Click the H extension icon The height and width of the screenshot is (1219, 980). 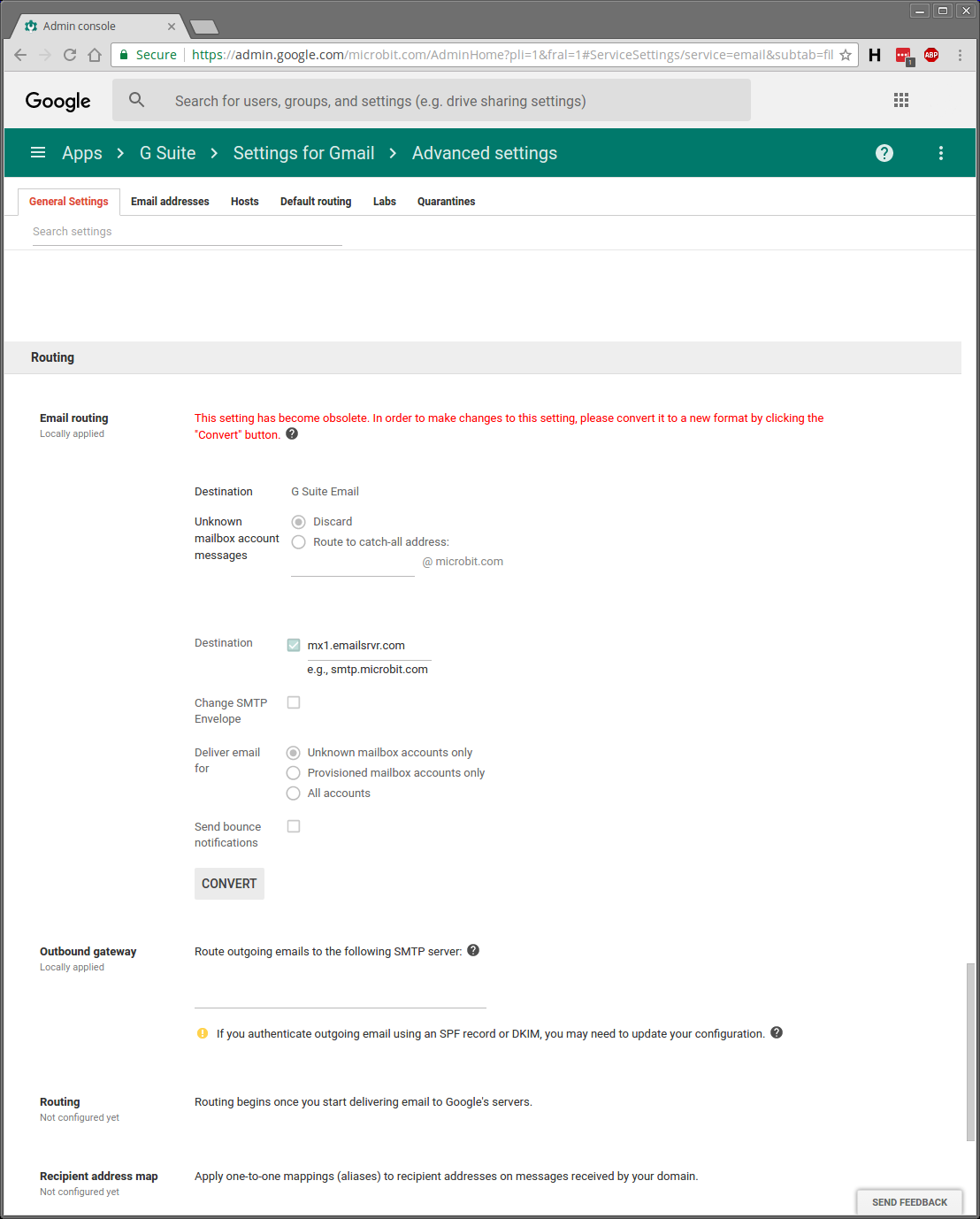pos(875,55)
